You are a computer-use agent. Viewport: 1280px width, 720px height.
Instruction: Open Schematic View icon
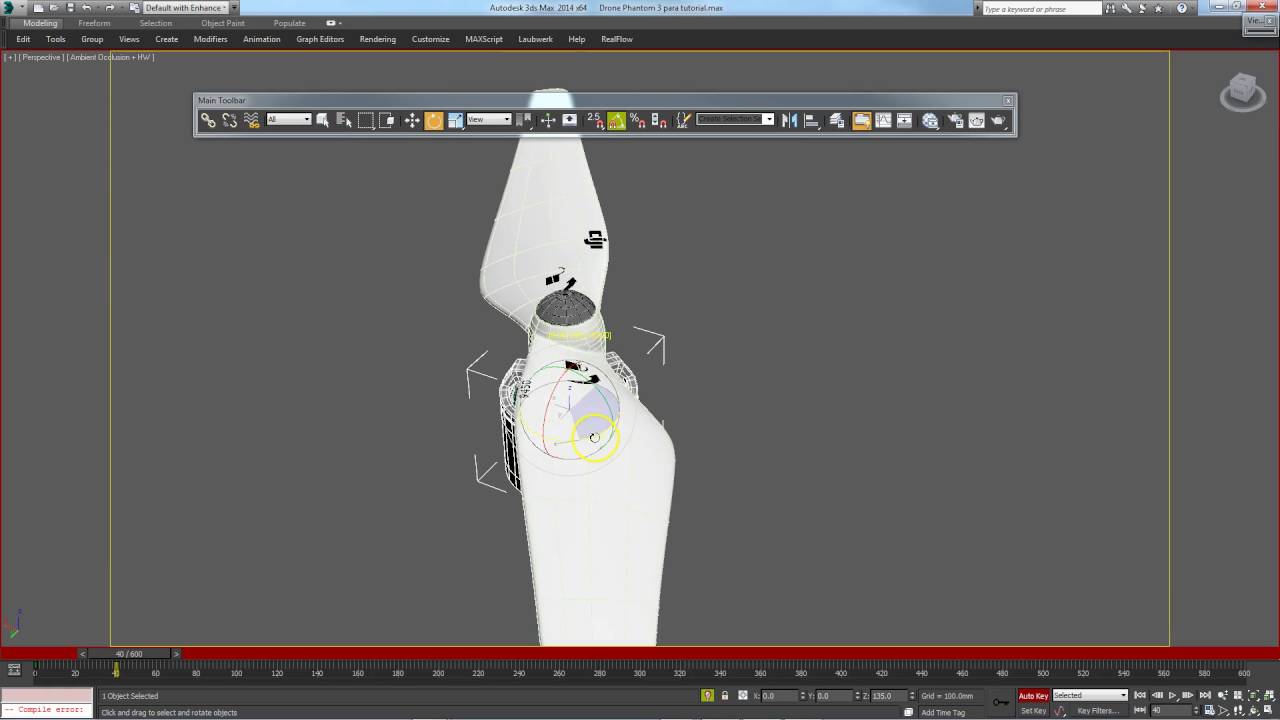pyautogui.click(x=904, y=120)
